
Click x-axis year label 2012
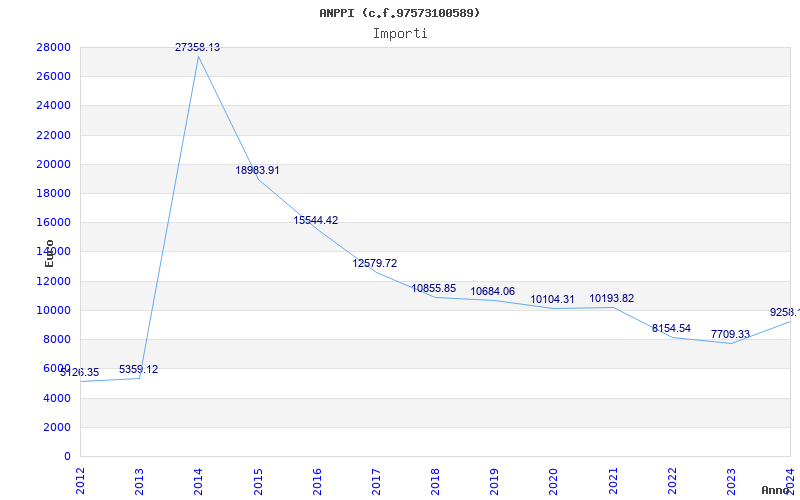point(81,482)
